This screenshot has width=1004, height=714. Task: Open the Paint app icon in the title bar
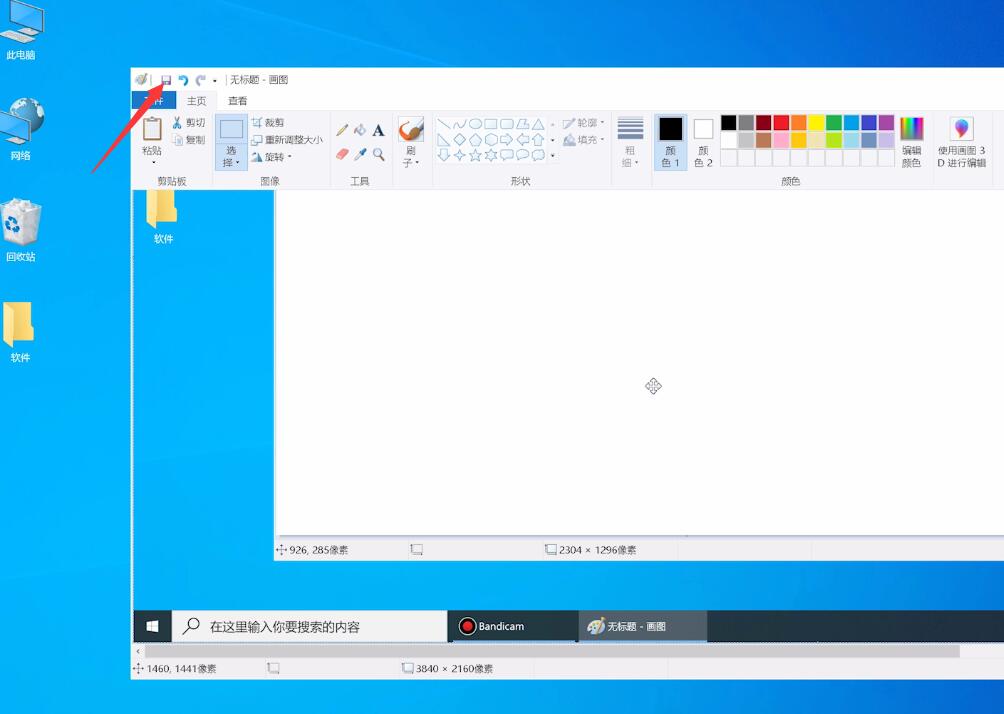tap(141, 79)
